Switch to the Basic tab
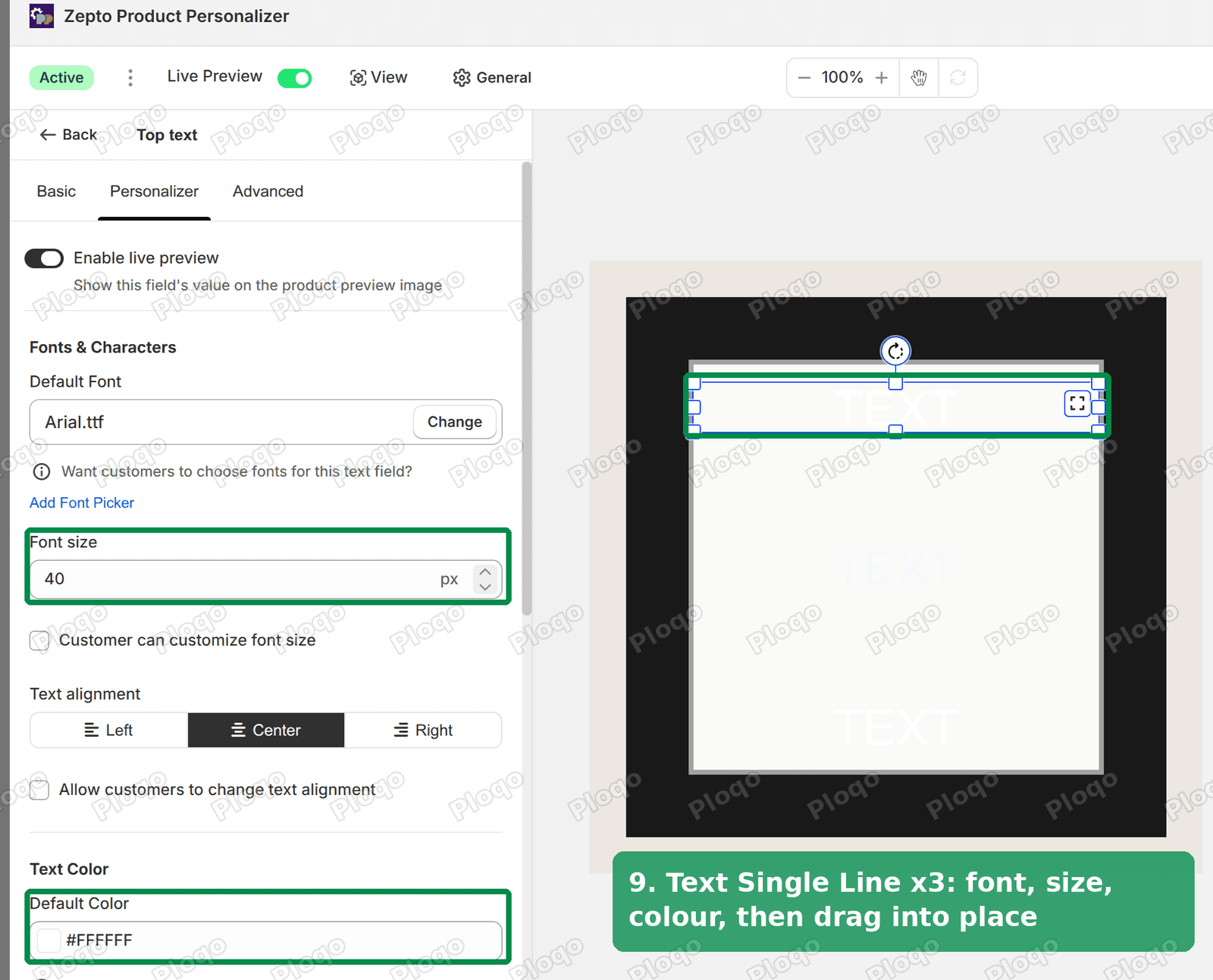This screenshot has height=980, width=1213. point(56,191)
